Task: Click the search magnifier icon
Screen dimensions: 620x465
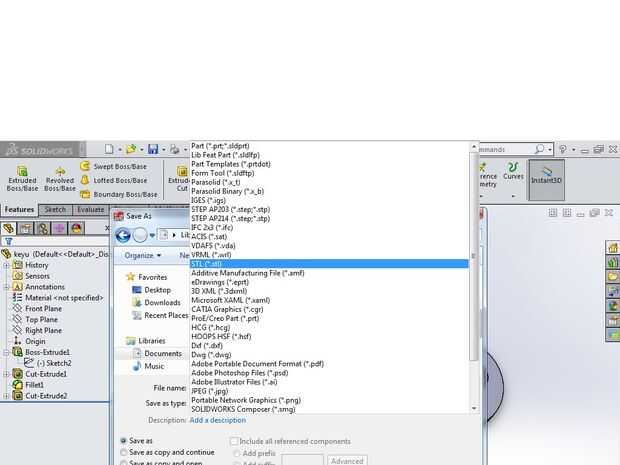Action: coord(539,149)
